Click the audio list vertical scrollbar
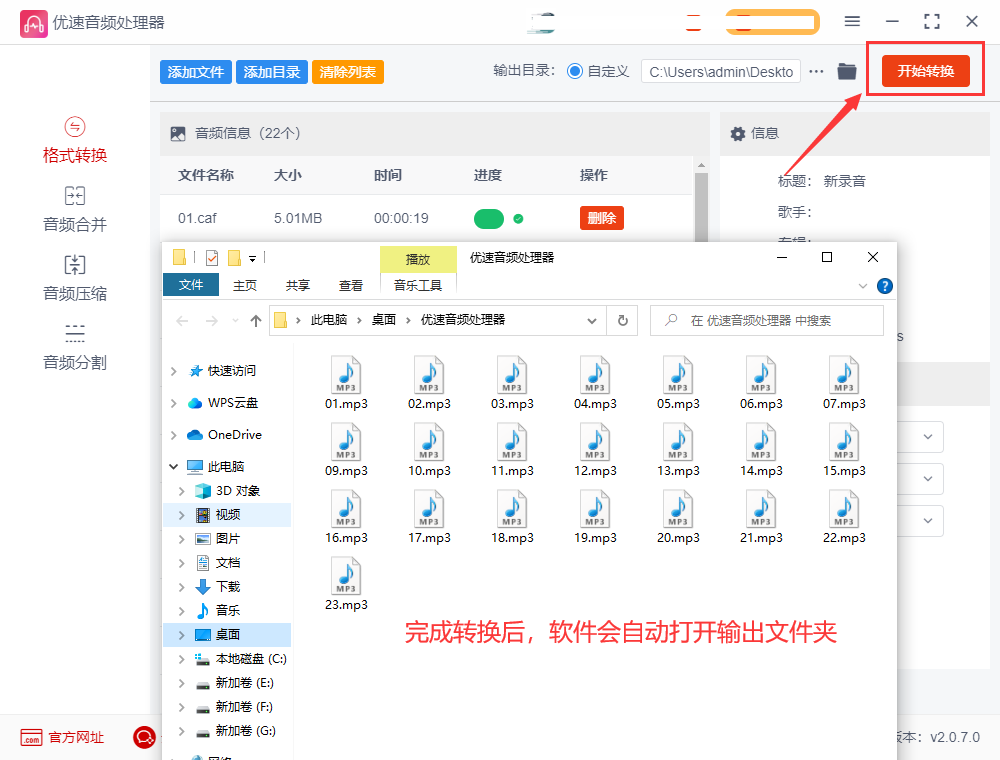Screen dimensions: 1000x760 [x=701, y=207]
